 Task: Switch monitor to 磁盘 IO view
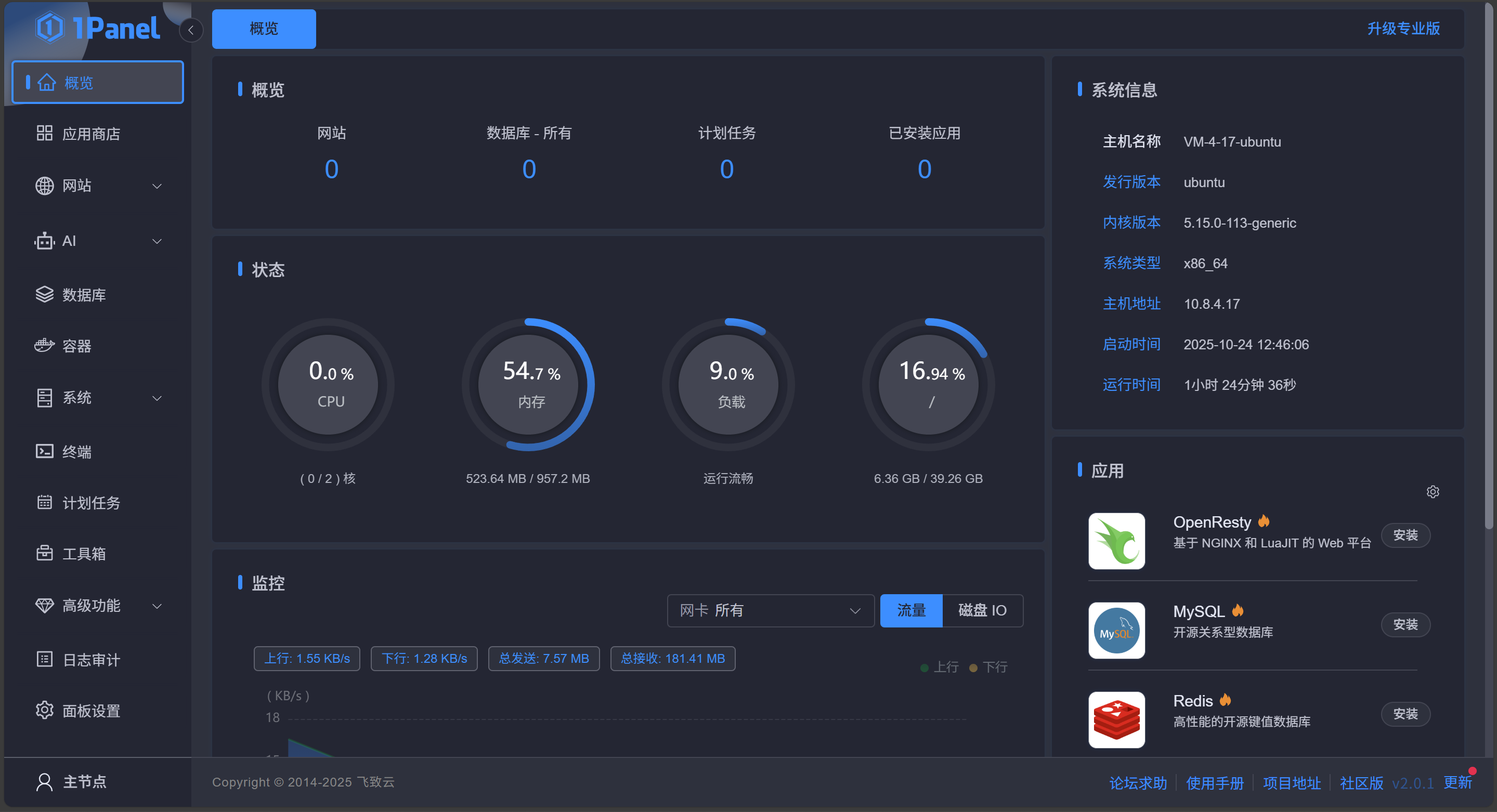pyautogui.click(x=982, y=610)
